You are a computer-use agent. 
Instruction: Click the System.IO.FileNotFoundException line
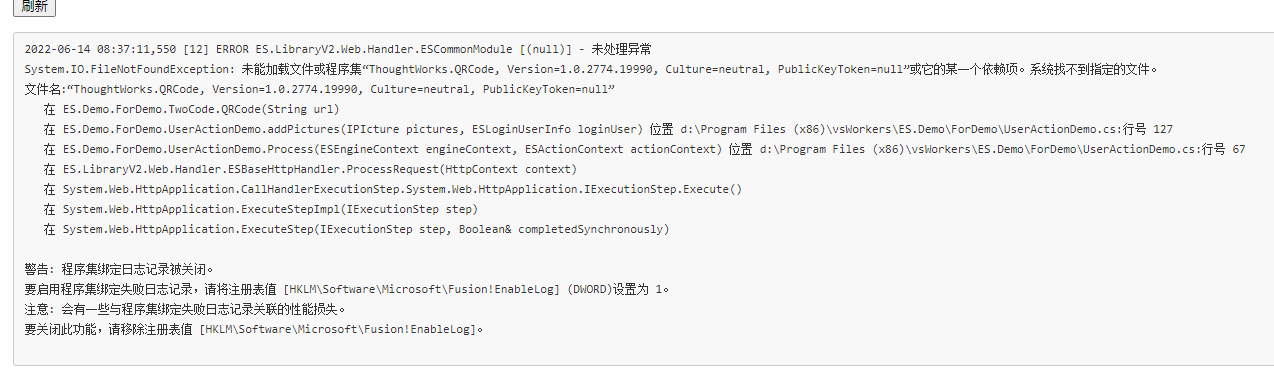click(x=591, y=69)
